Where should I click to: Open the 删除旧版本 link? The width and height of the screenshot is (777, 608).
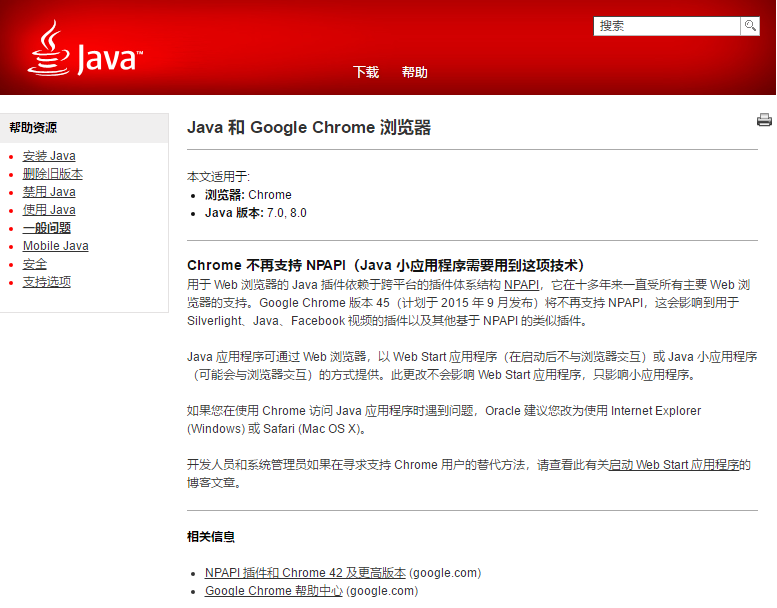point(53,174)
